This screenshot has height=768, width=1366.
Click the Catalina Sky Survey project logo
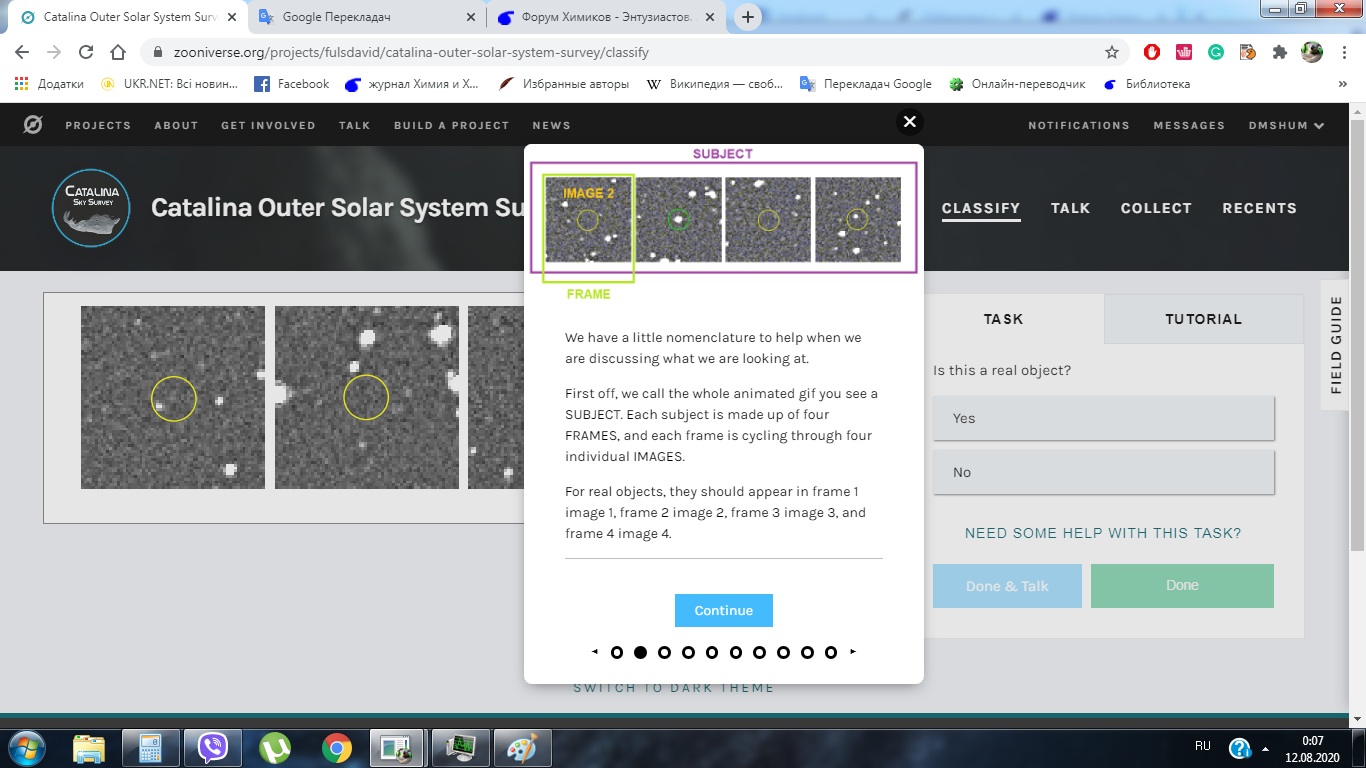pos(91,208)
